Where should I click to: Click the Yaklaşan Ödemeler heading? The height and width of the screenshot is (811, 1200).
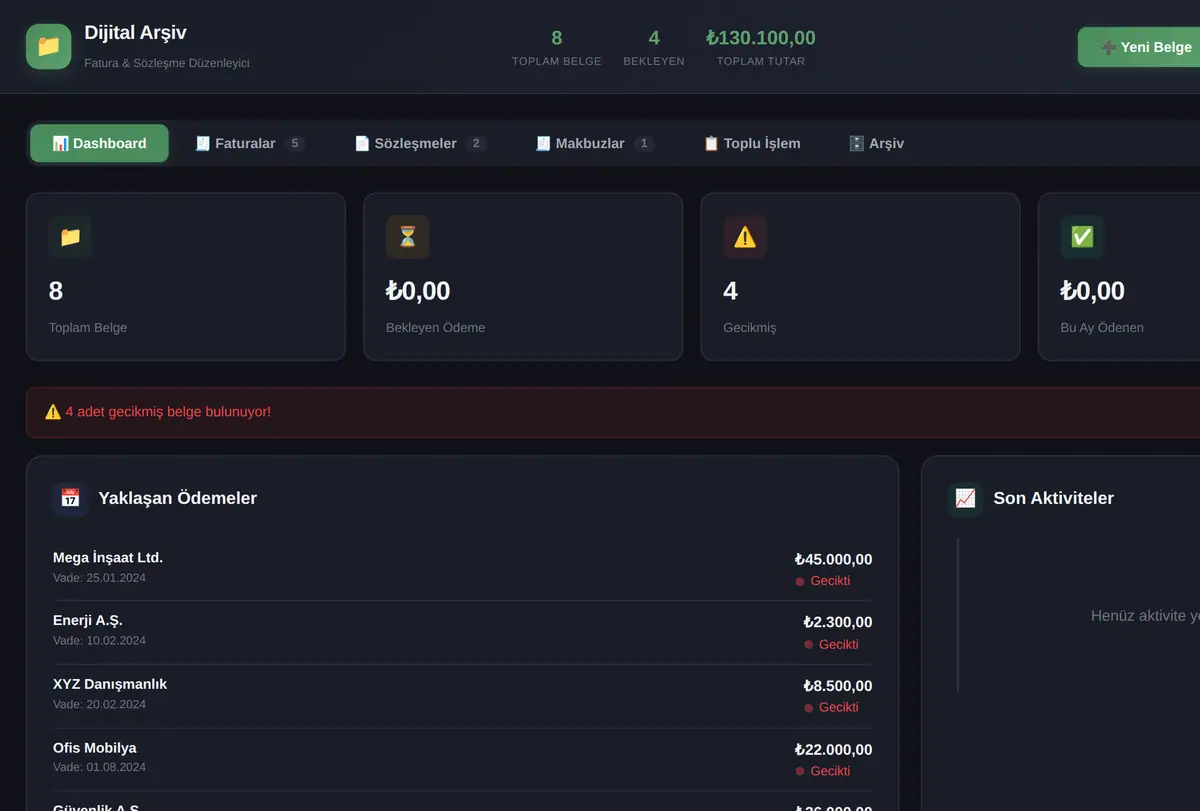(177, 498)
